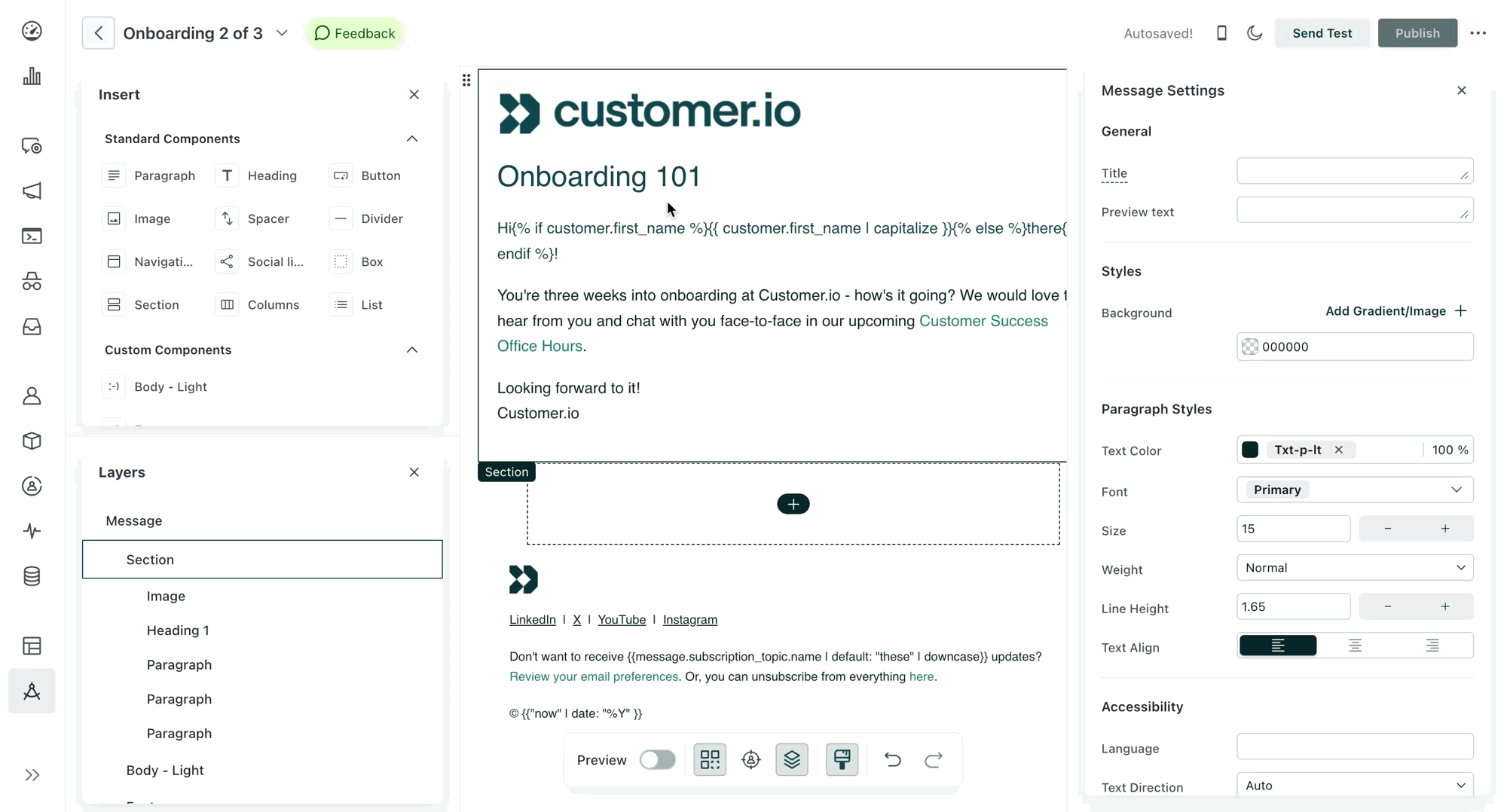The height and width of the screenshot is (812, 1507).
Task: Toggle the Layers stack icon in toolbar
Action: [792, 760]
